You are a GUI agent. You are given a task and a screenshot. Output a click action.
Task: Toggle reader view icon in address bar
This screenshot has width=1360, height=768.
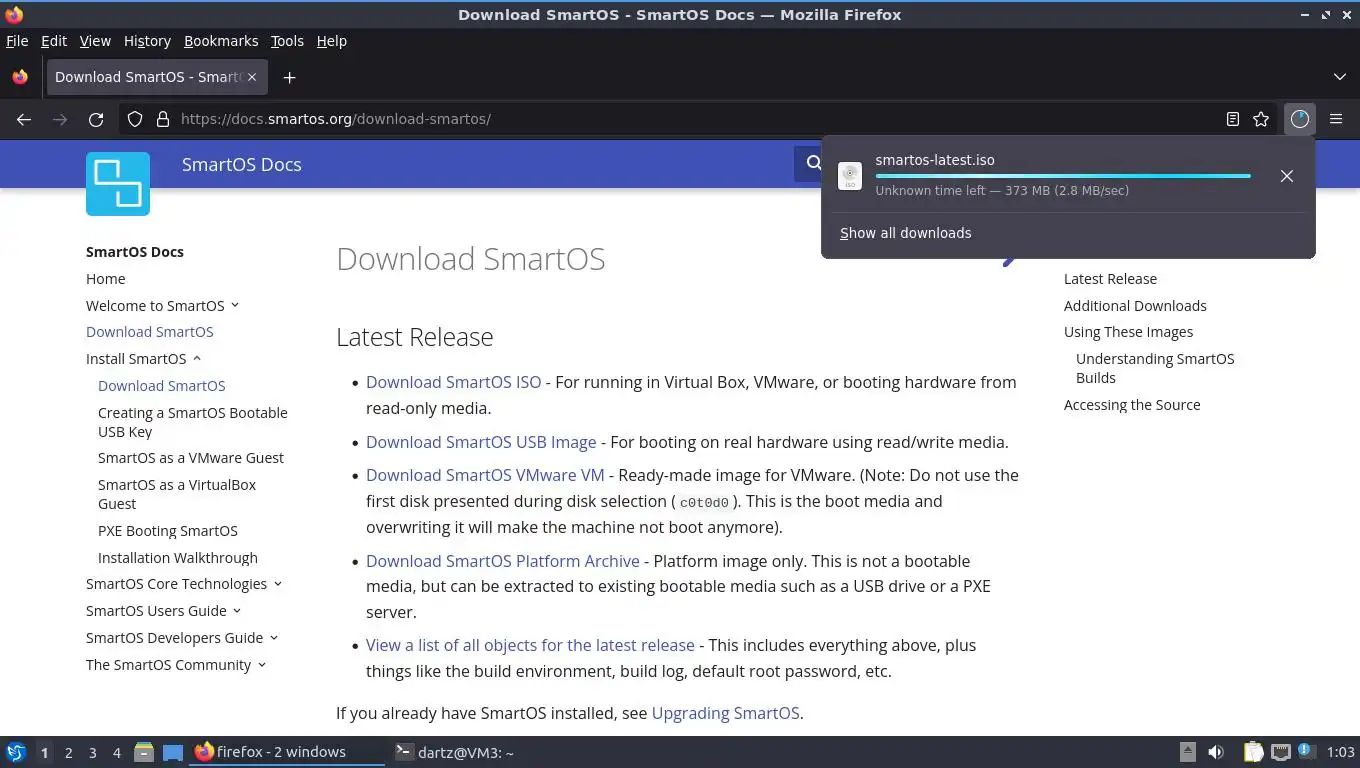tap(1233, 119)
